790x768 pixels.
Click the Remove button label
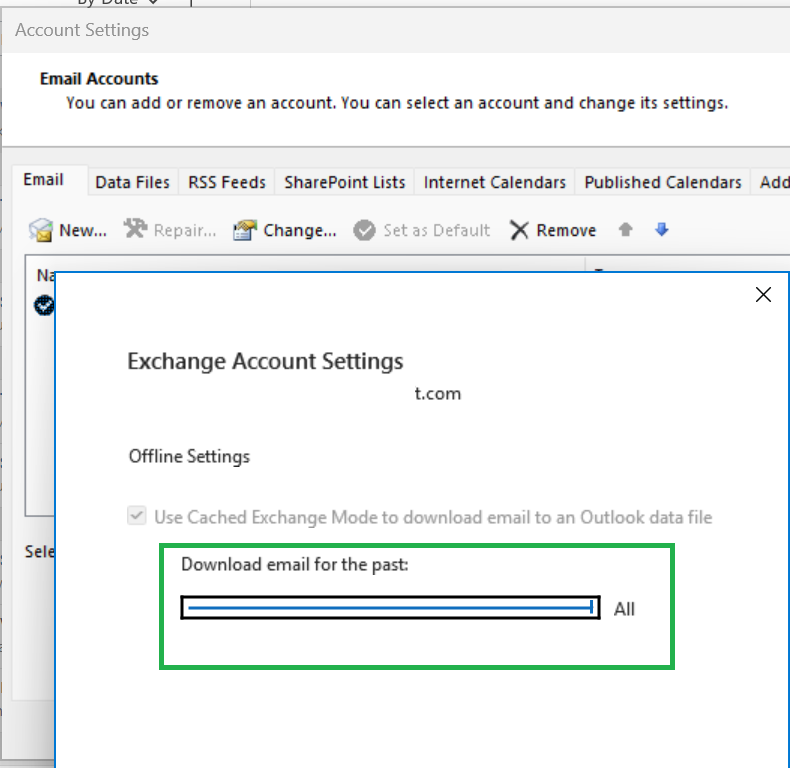click(566, 230)
